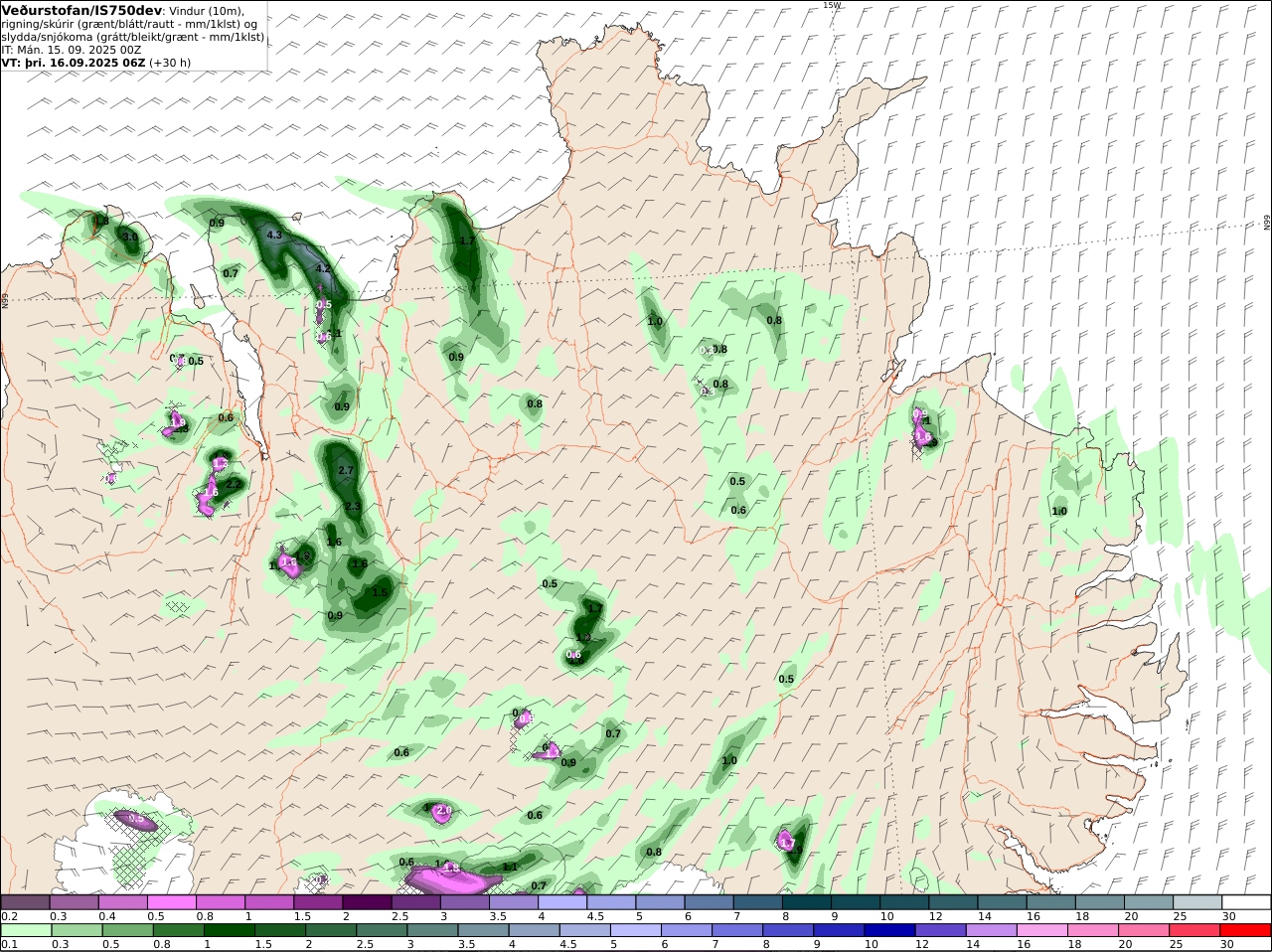Select the bright pink 0.5 swatch in upper legend
Screen dimensions: 1272x952
point(172,902)
